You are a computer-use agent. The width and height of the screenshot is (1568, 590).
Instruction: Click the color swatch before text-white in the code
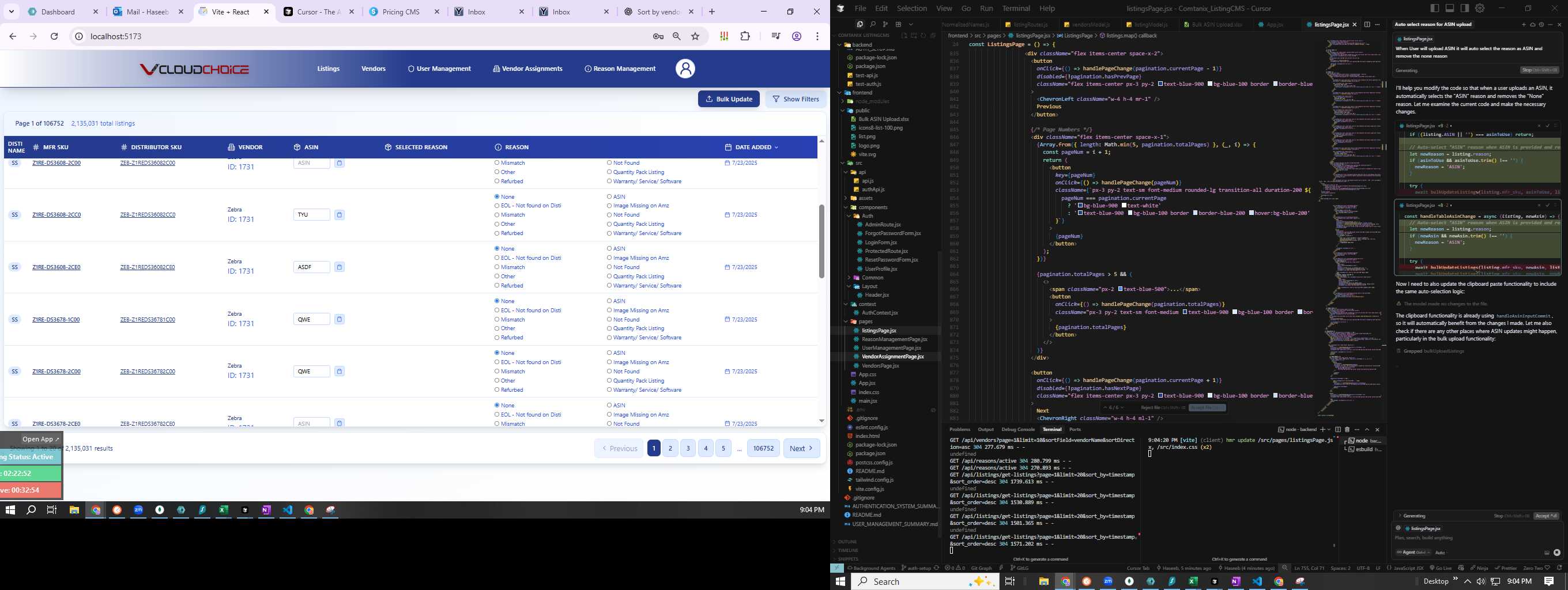click(x=1124, y=206)
